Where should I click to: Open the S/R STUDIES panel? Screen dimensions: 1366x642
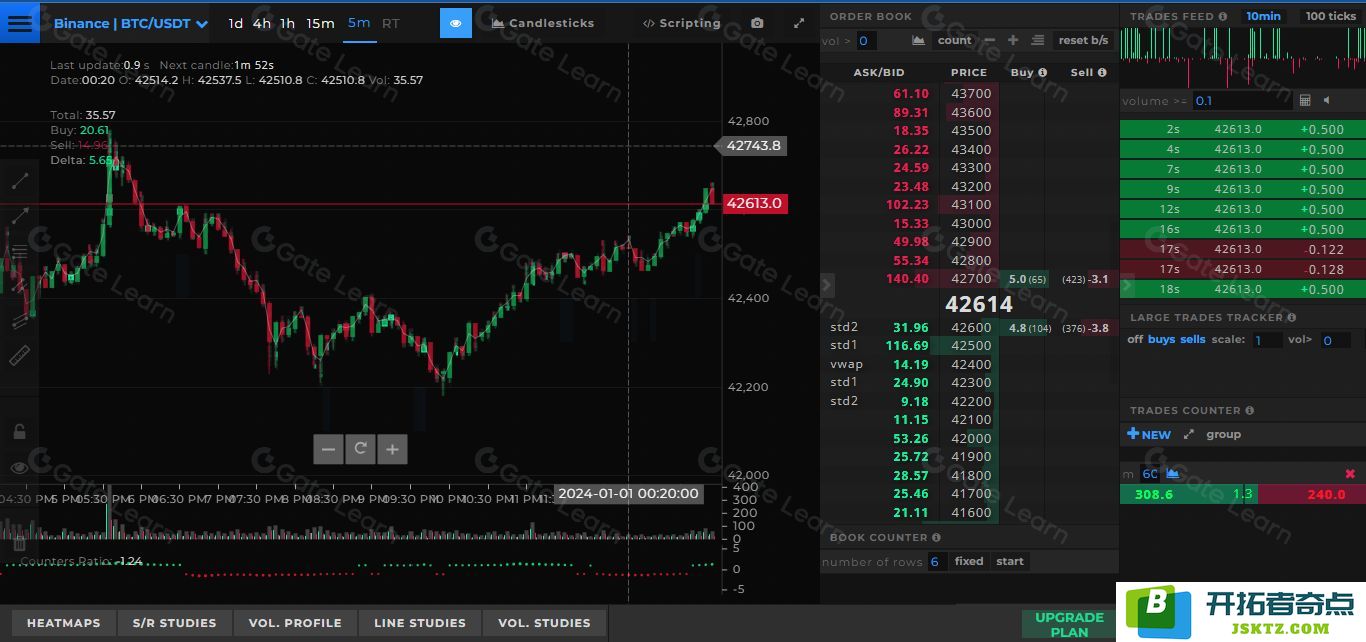point(175,623)
